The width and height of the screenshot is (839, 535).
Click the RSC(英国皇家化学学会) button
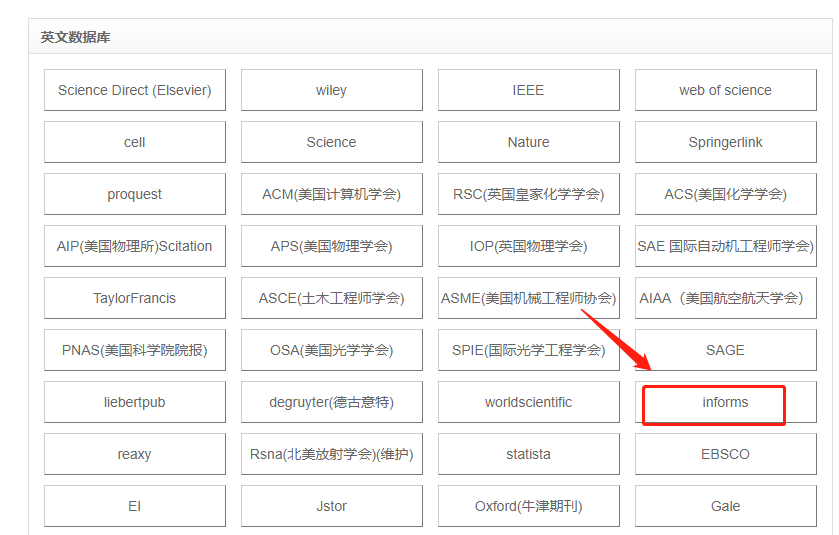coord(528,194)
